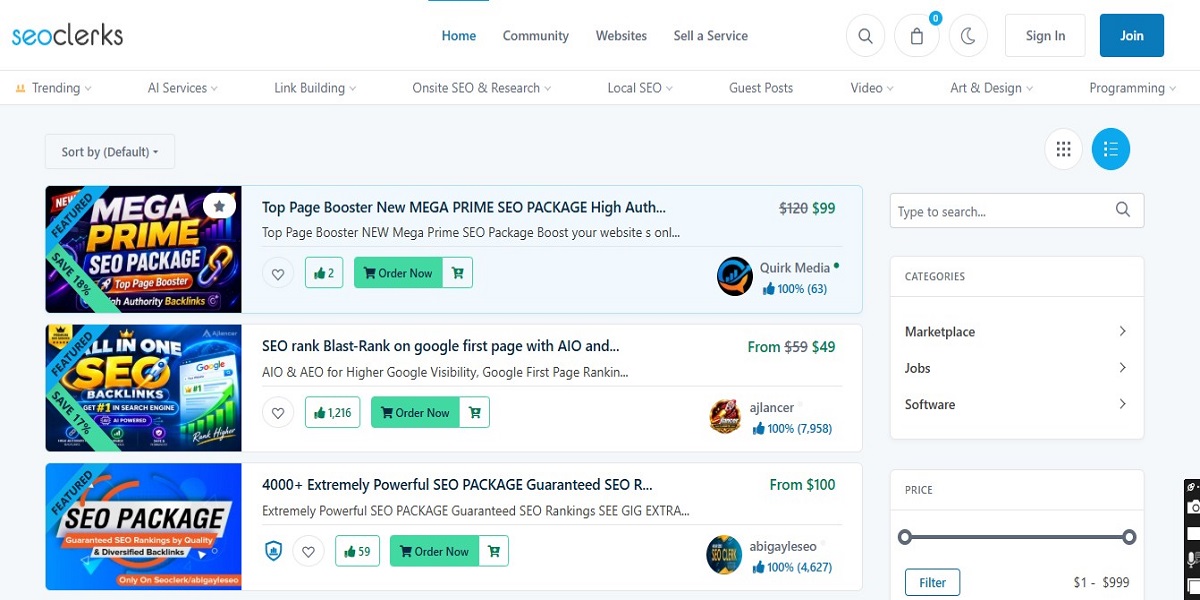1200x600 pixels.
Task: Order Now for SEO rank Blast
Action: (415, 412)
